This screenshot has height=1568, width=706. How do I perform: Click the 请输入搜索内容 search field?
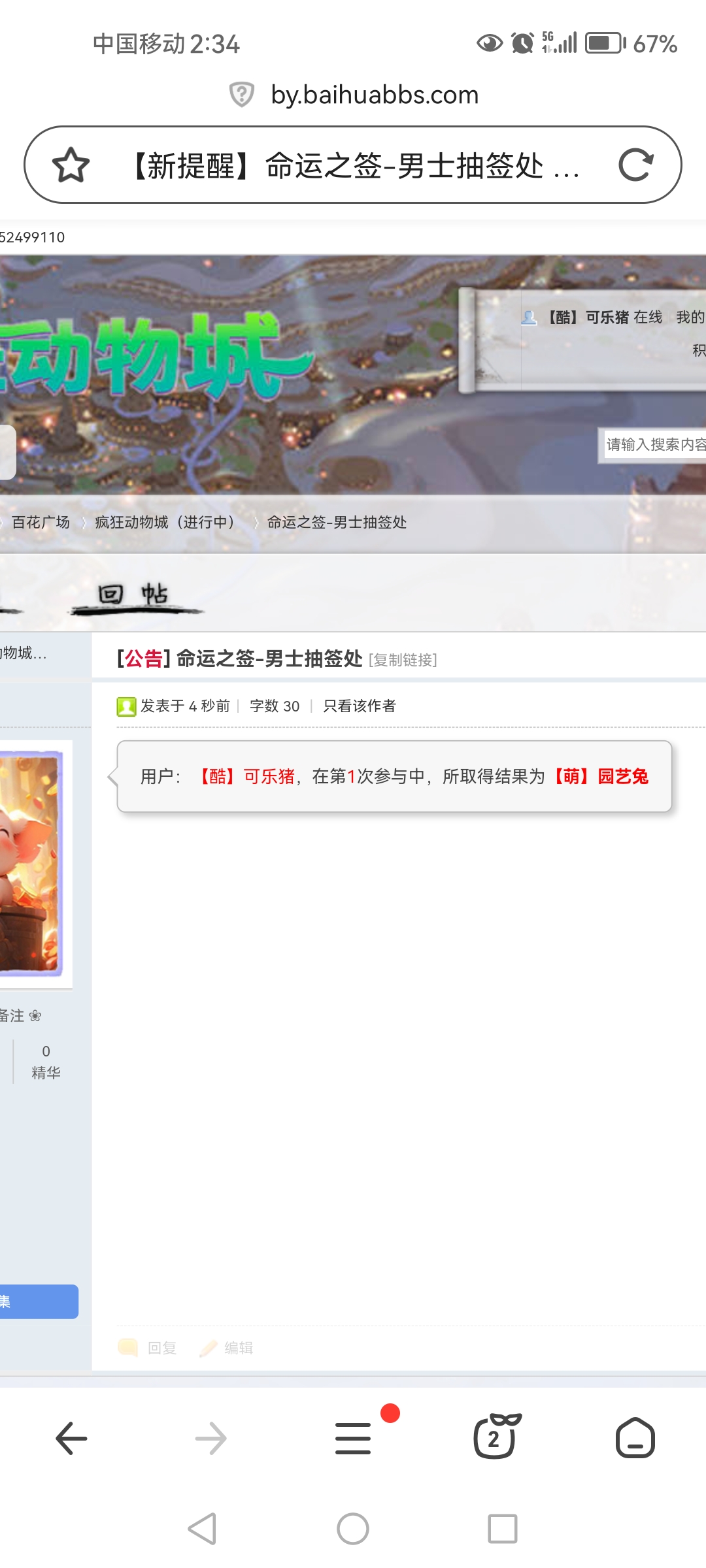coord(654,445)
